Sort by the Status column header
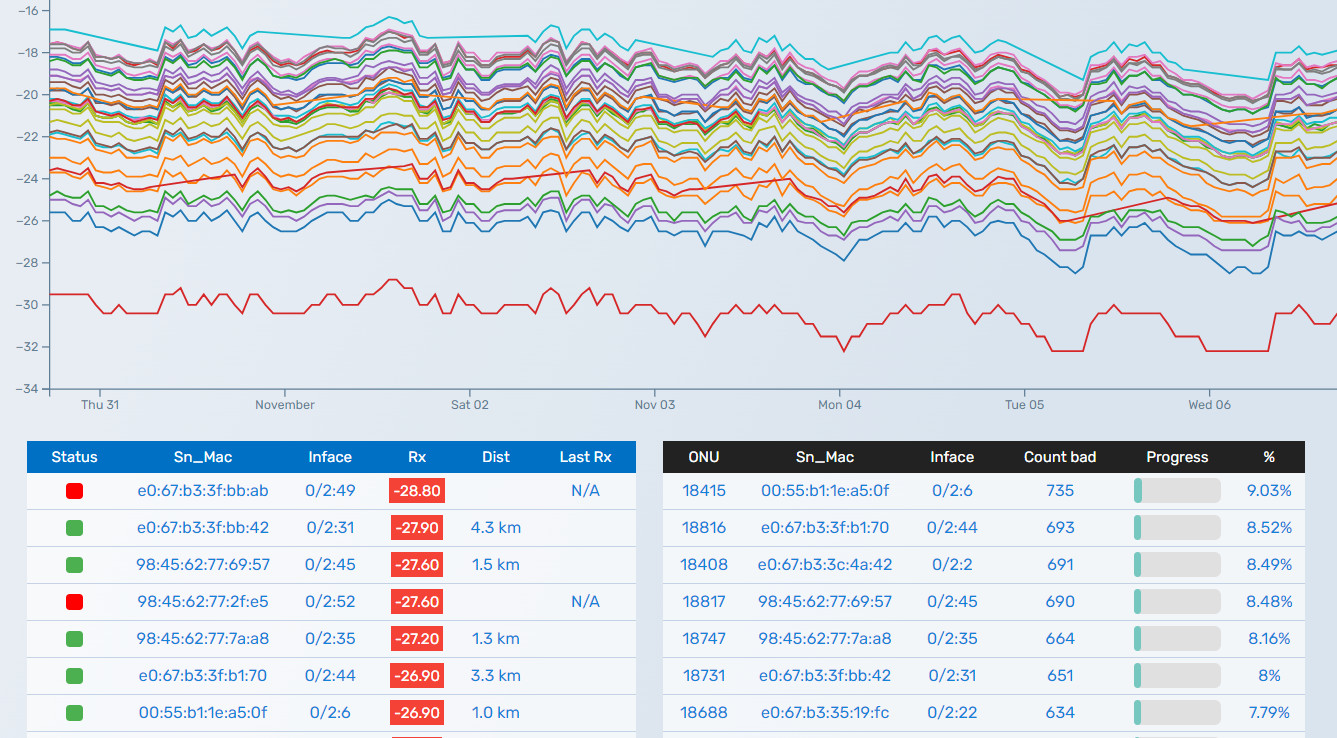 click(x=75, y=457)
